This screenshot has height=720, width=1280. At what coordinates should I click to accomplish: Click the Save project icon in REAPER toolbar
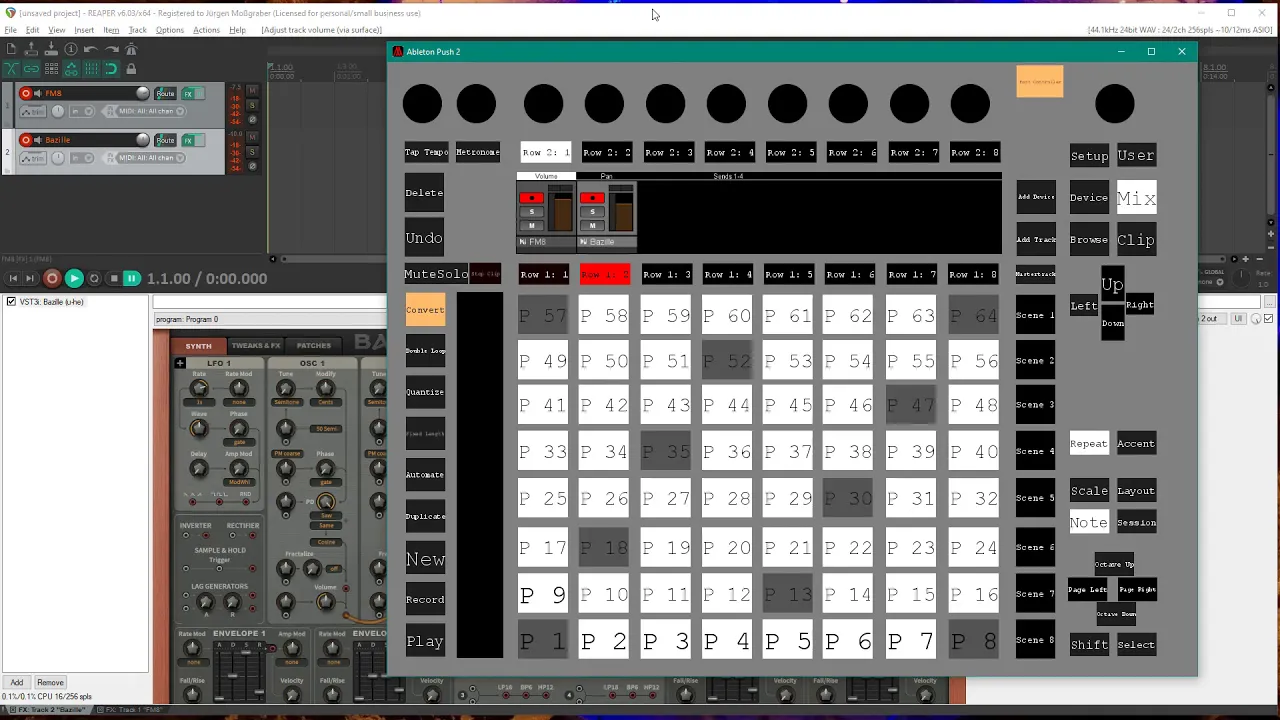51,49
